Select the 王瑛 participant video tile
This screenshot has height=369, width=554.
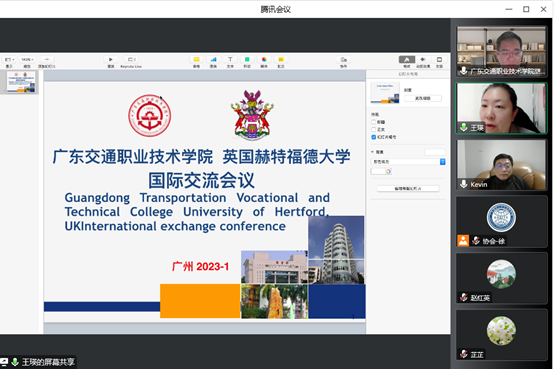(x=501, y=108)
